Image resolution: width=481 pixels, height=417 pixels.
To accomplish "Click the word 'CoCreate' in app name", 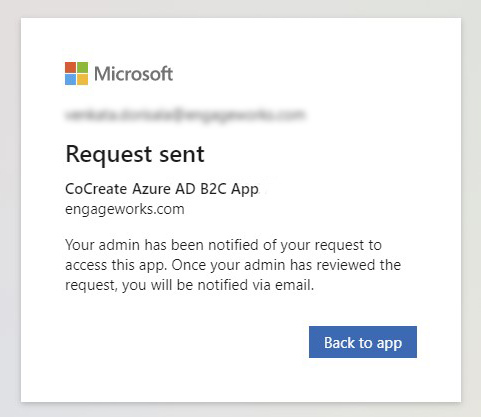I will [x=96, y=189].
